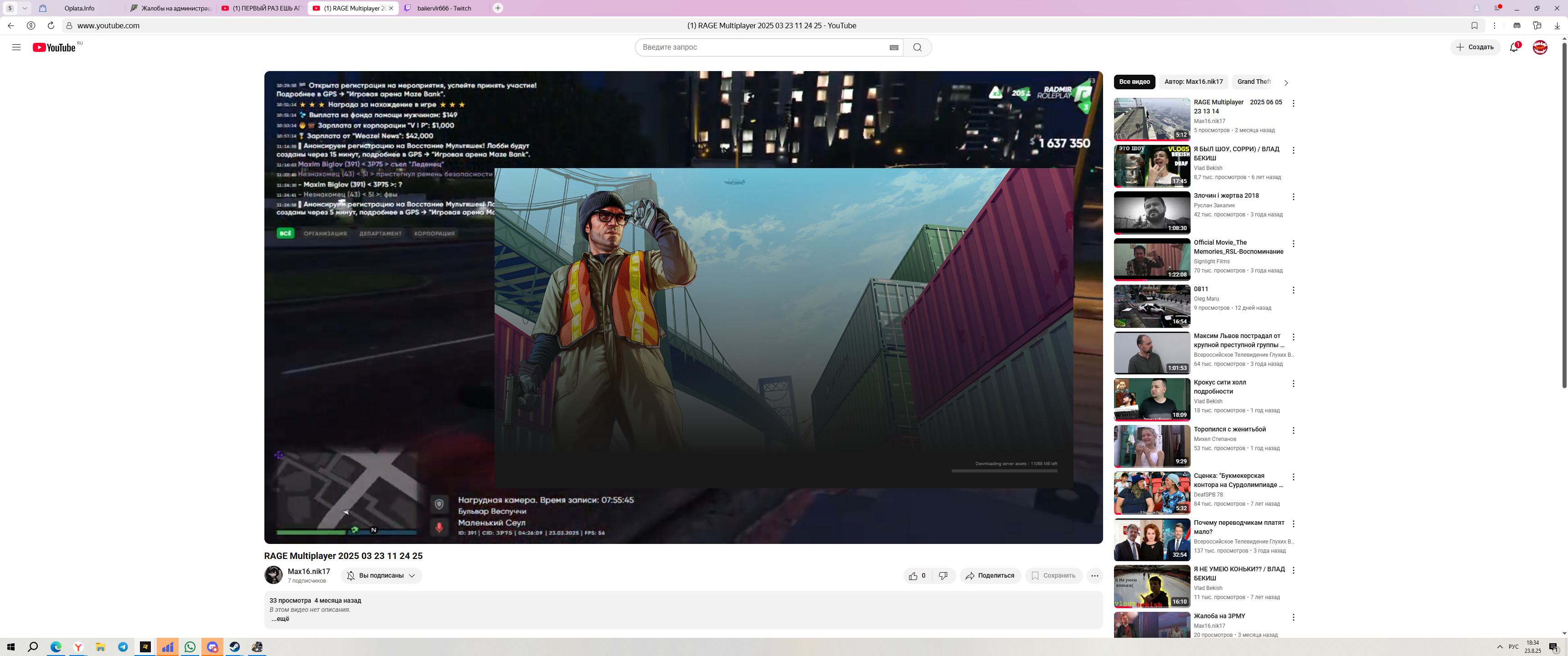Switch to baiiervlr666 - Twitch tab
Viewport: 1568px width, 656px height.
click(444, 9)
